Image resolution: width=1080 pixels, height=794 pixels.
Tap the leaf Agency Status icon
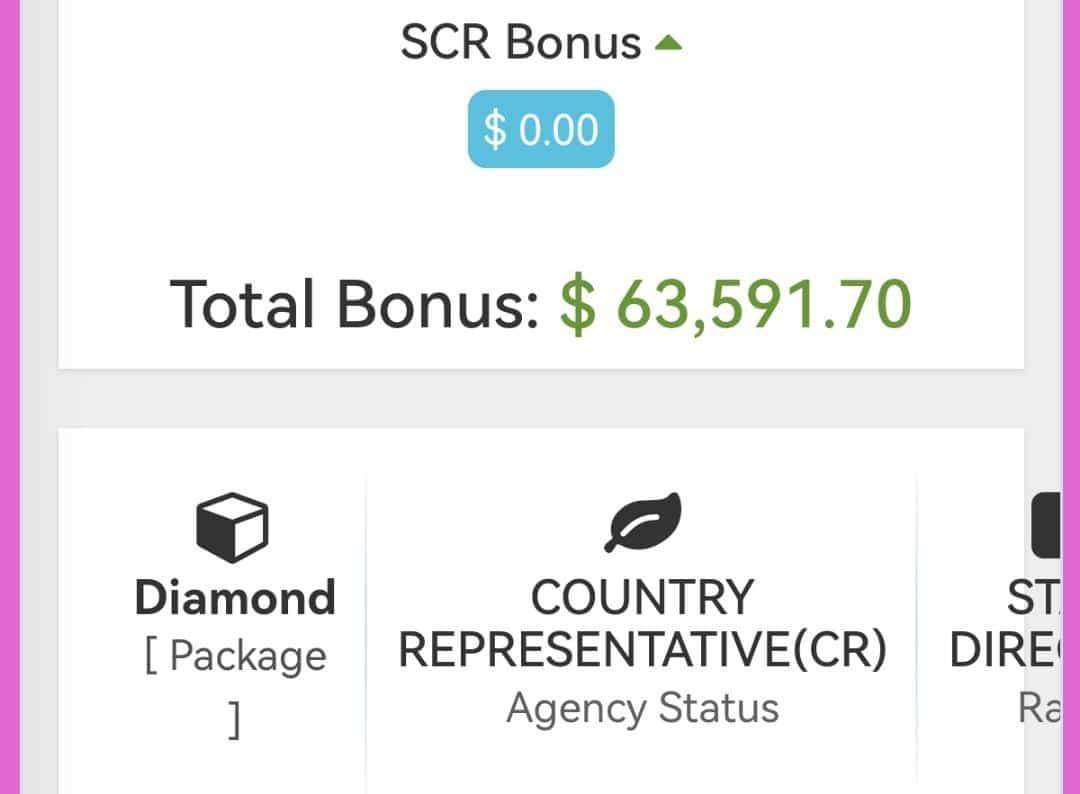pyautogui.click(x=642, y=522)
